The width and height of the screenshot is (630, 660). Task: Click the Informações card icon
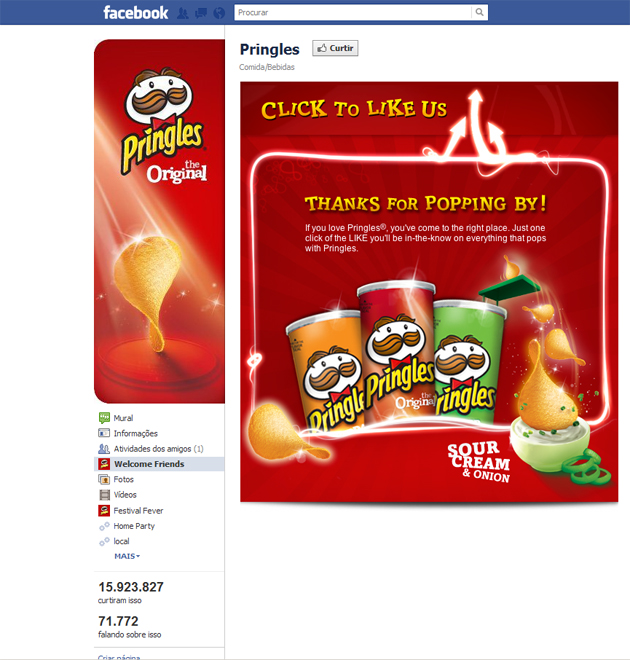(x=104, y=433)
